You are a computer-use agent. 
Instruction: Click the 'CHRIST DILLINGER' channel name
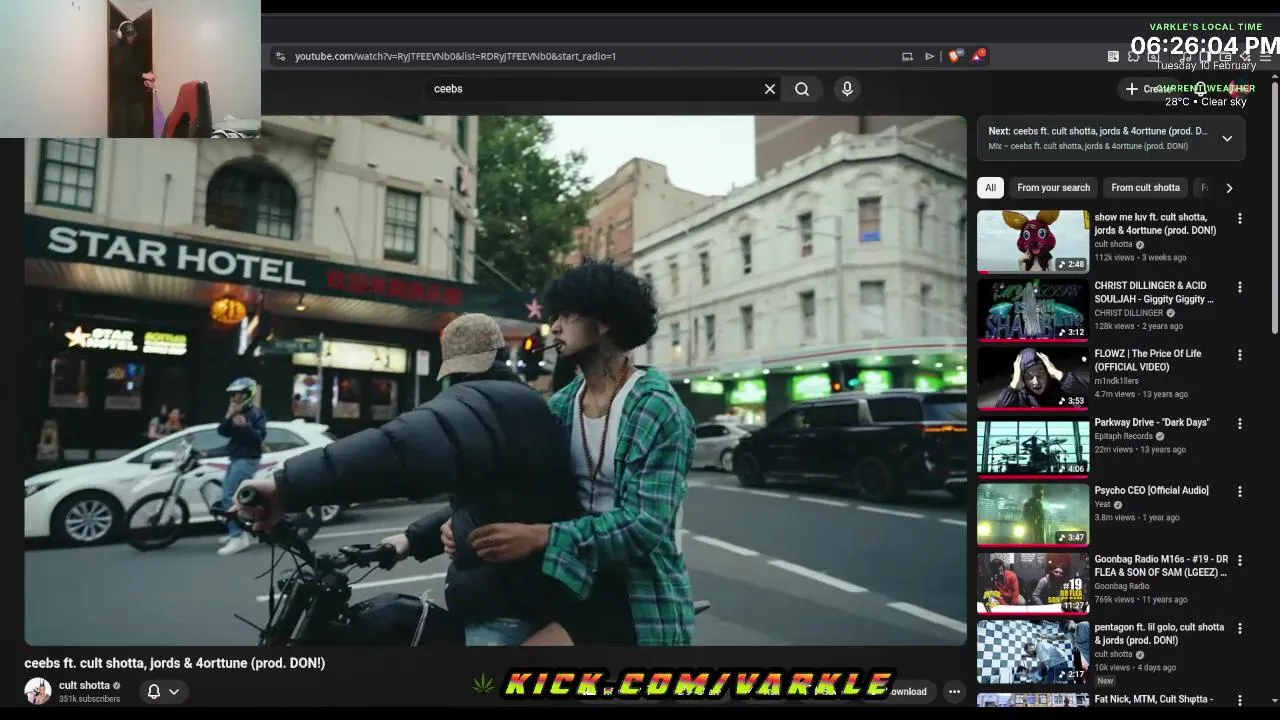point(1128,313)
